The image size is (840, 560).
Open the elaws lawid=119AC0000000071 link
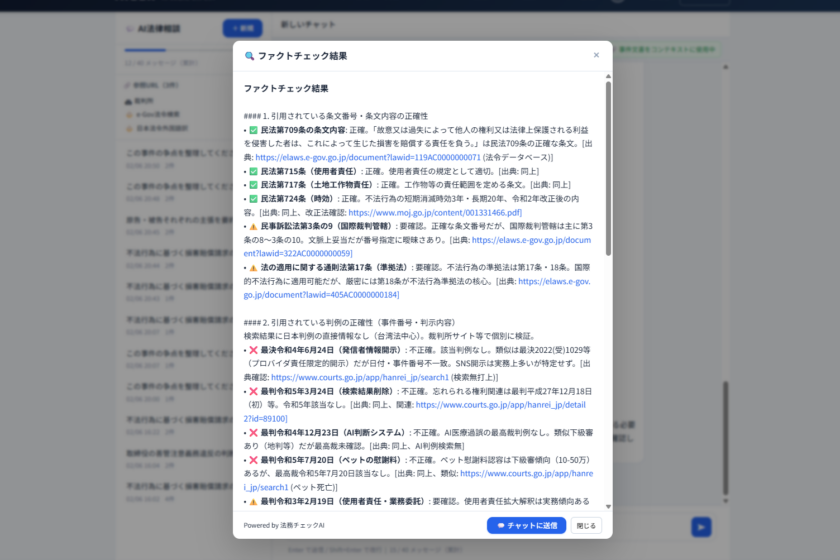[368, 158]
